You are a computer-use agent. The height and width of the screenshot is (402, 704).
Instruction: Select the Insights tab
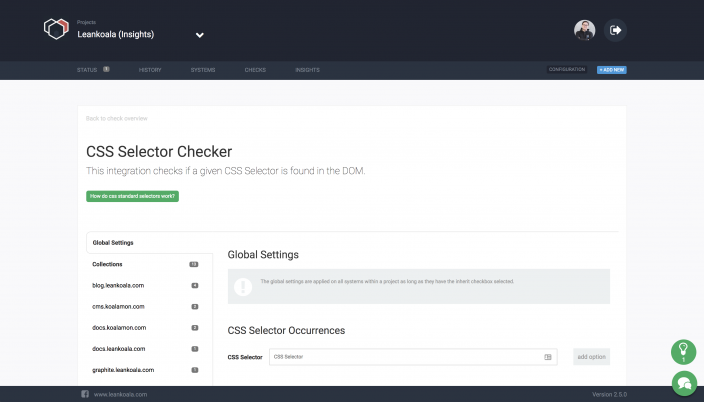308,70
